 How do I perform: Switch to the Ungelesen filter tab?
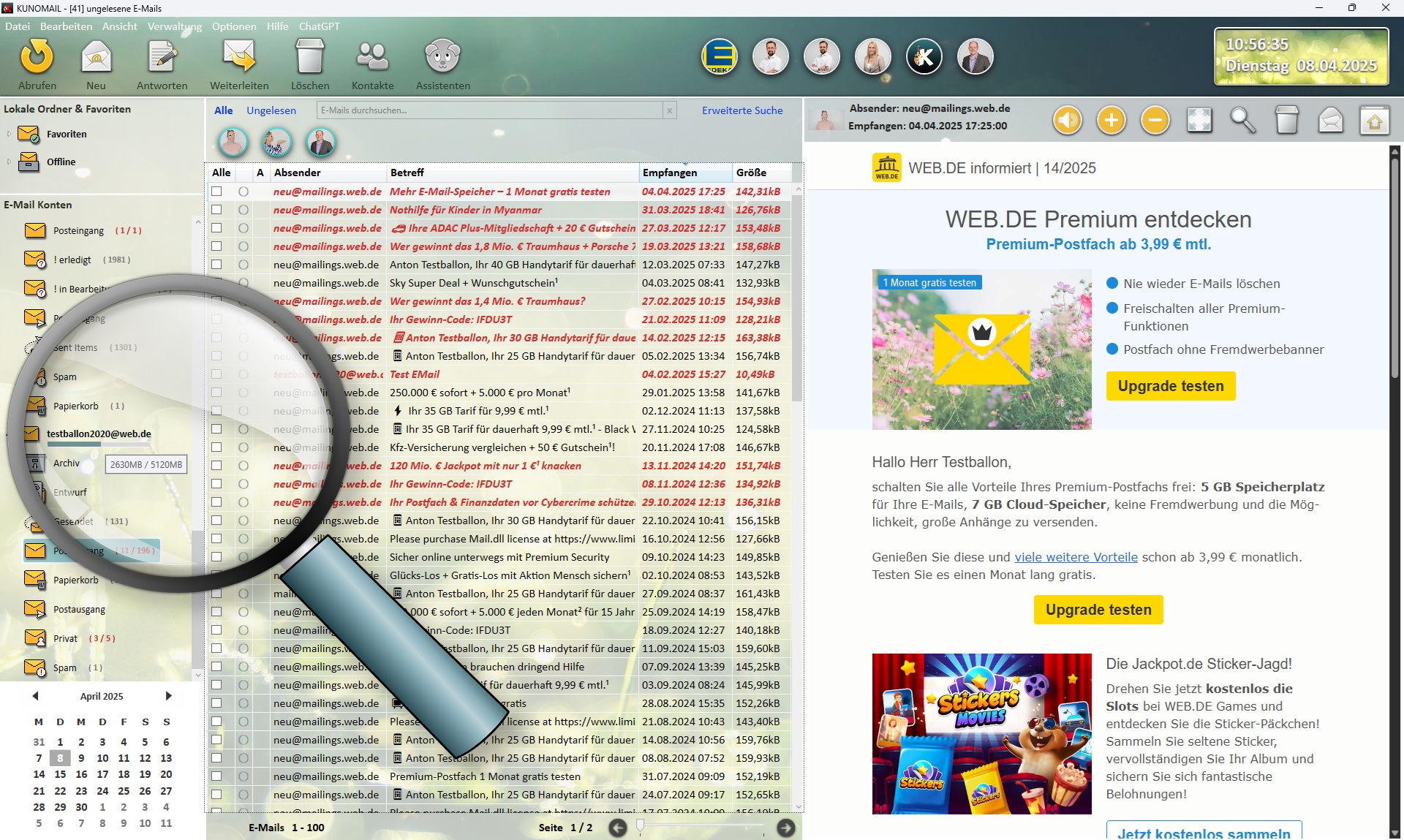point(271,110)
